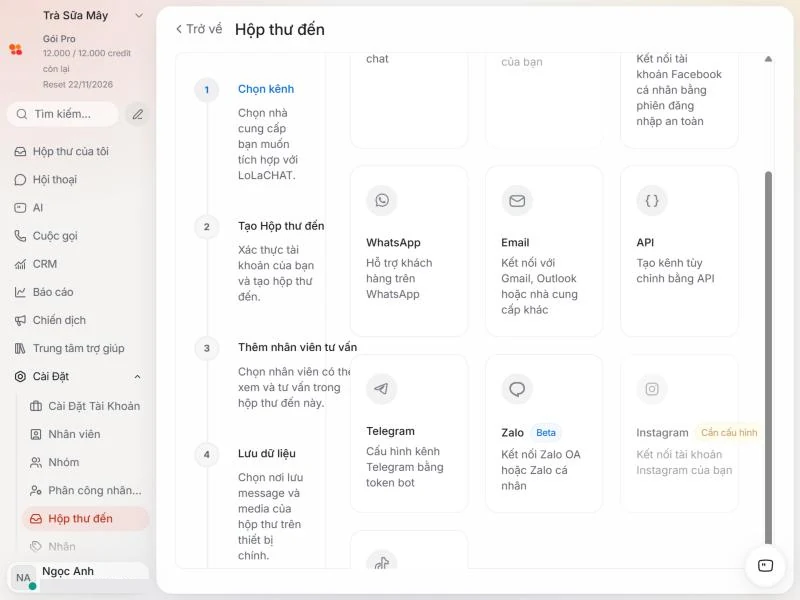Choose the Zalo channel title
The width and height of the screenshot is (800, 600).
click(x=512, y=433)
